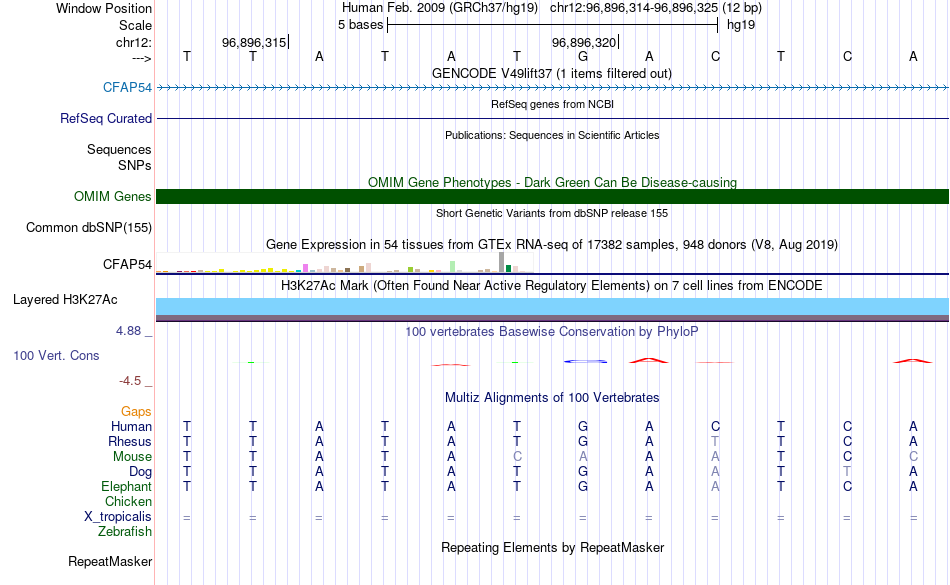Select the Elephant species label

(x=127, y=486)
